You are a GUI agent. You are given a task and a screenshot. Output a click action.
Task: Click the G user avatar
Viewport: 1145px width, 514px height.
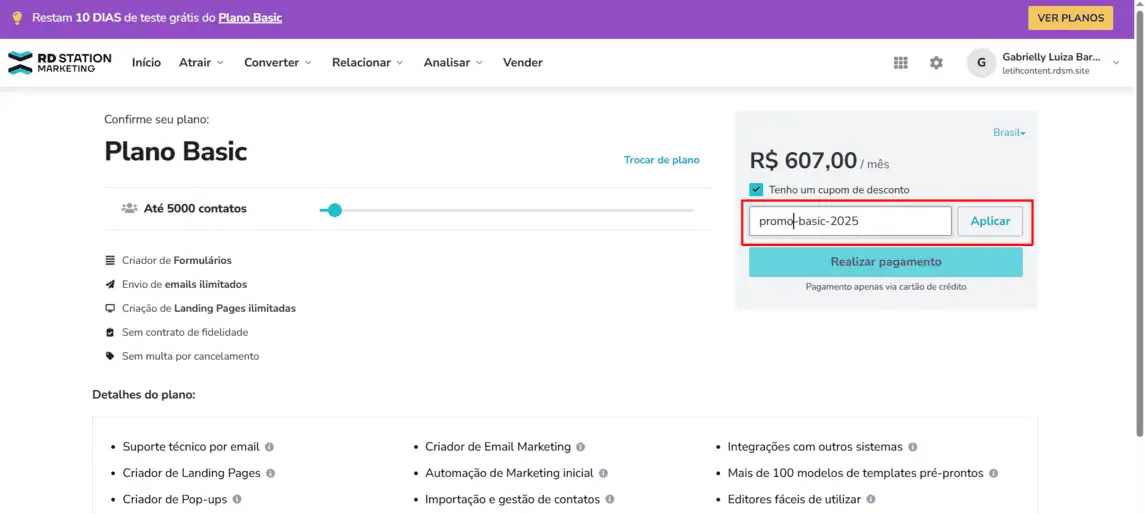981,63
